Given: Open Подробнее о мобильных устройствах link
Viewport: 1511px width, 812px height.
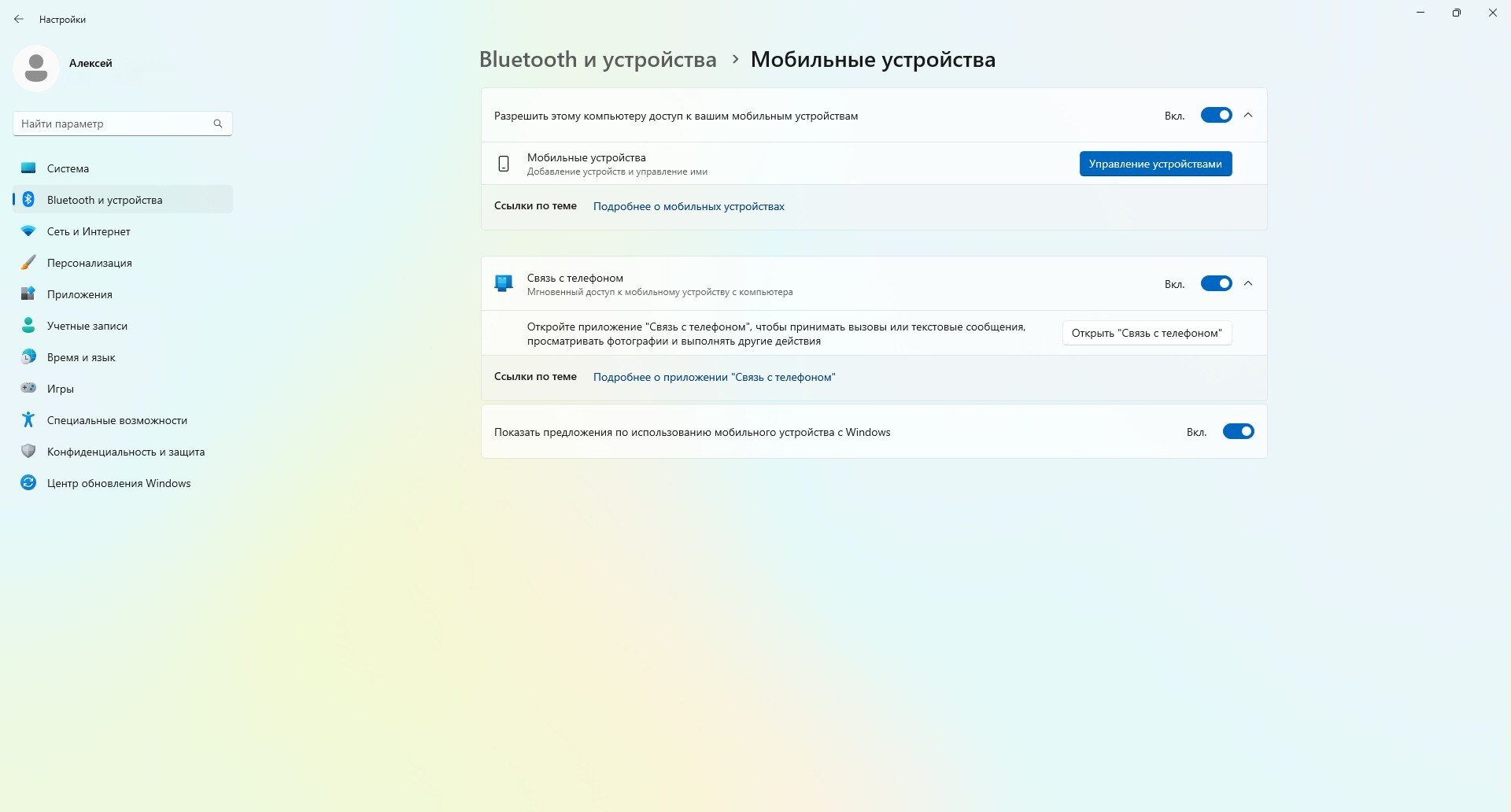Looking at the screenshot, I should click(689, 206).
